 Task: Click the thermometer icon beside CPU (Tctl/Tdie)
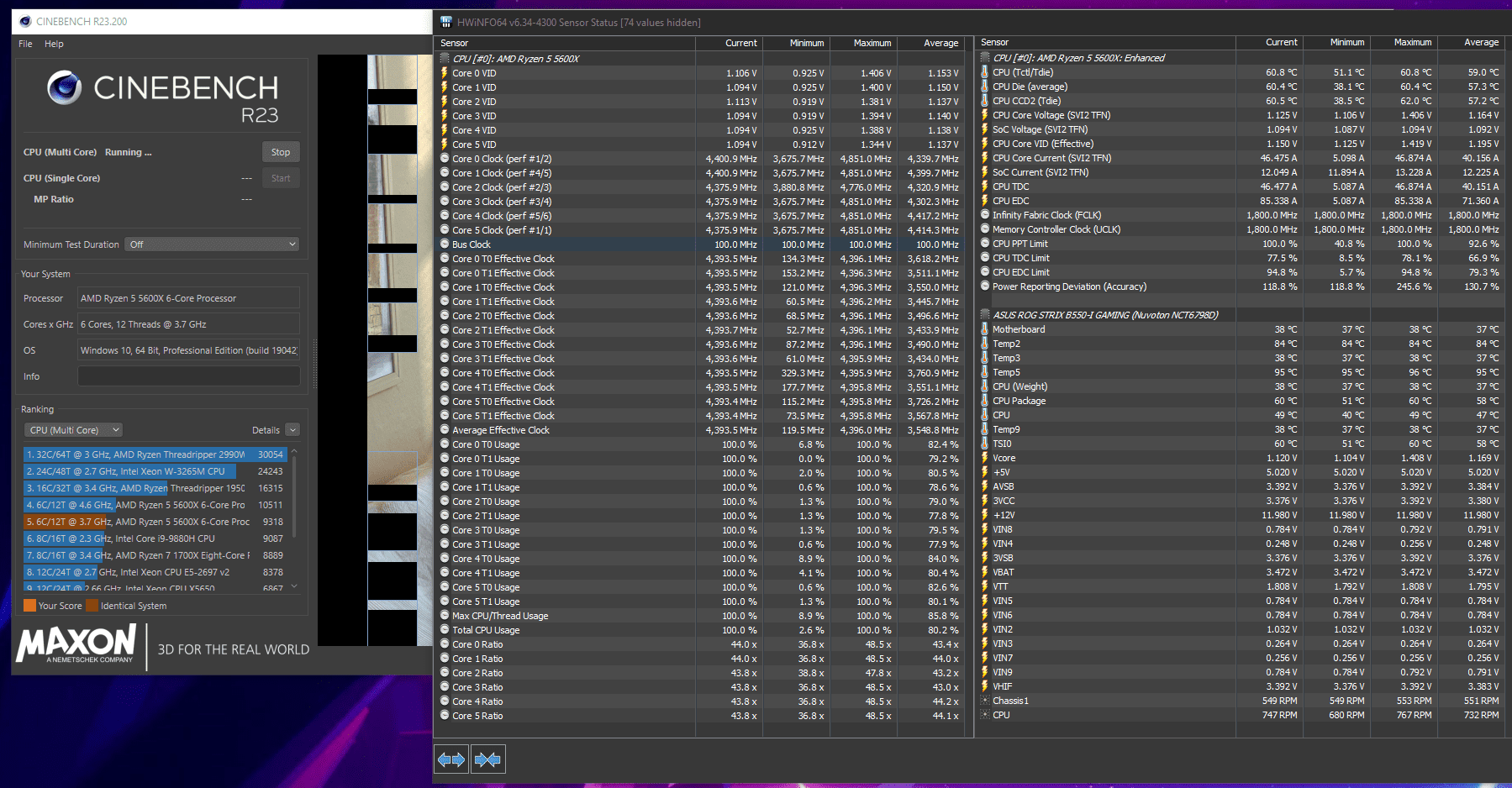(985, 72)
